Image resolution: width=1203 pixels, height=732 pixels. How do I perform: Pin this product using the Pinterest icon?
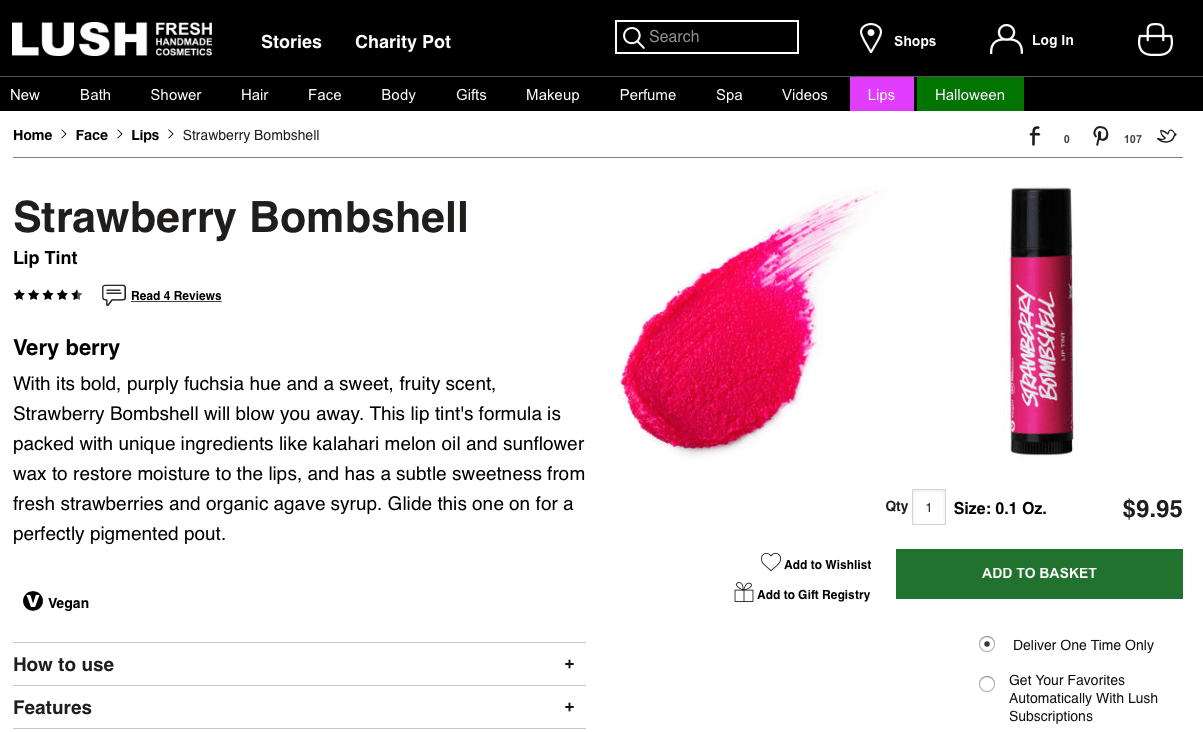pos(1100,135)
